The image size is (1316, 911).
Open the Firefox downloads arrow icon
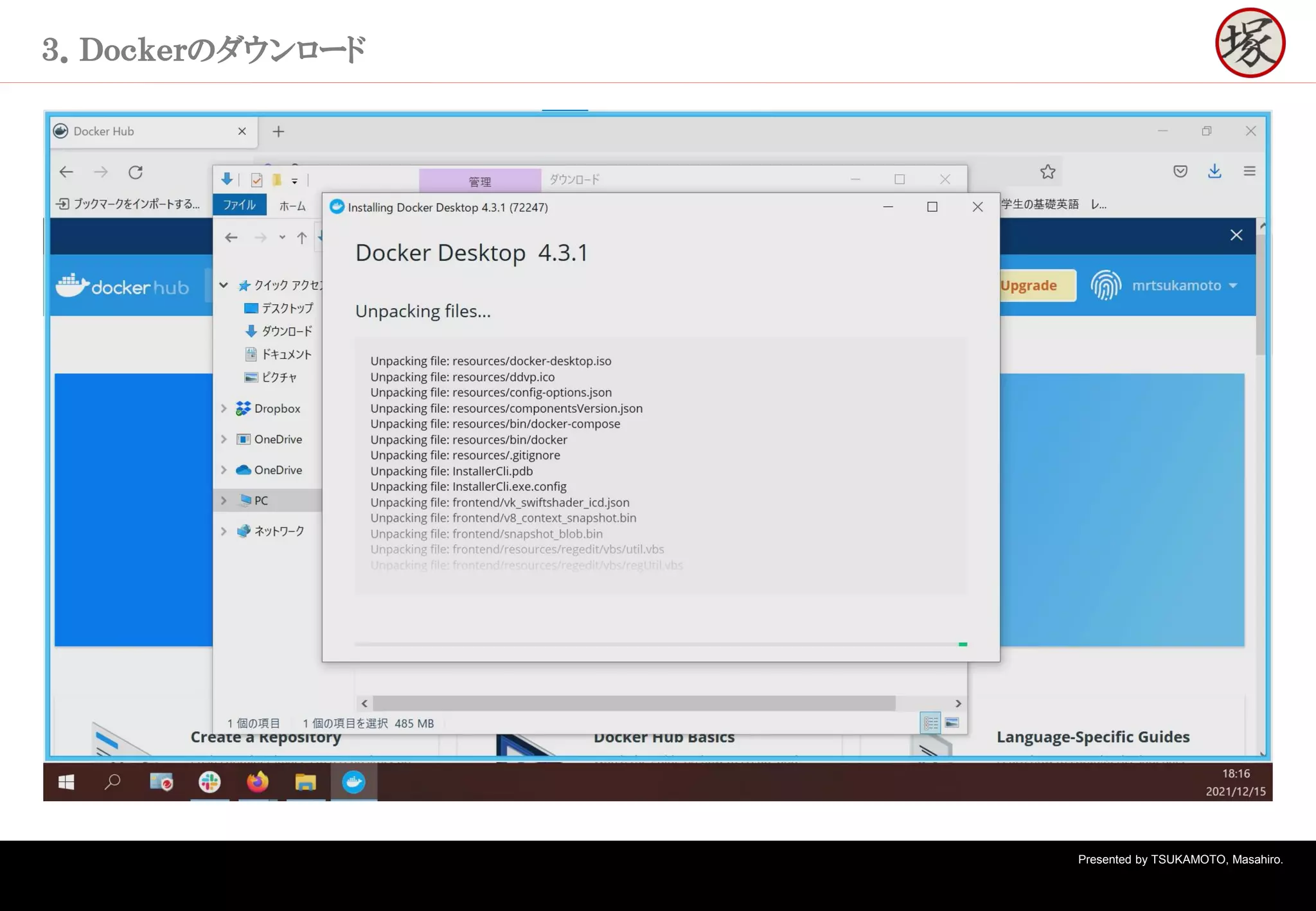[x=1214, y=171]
